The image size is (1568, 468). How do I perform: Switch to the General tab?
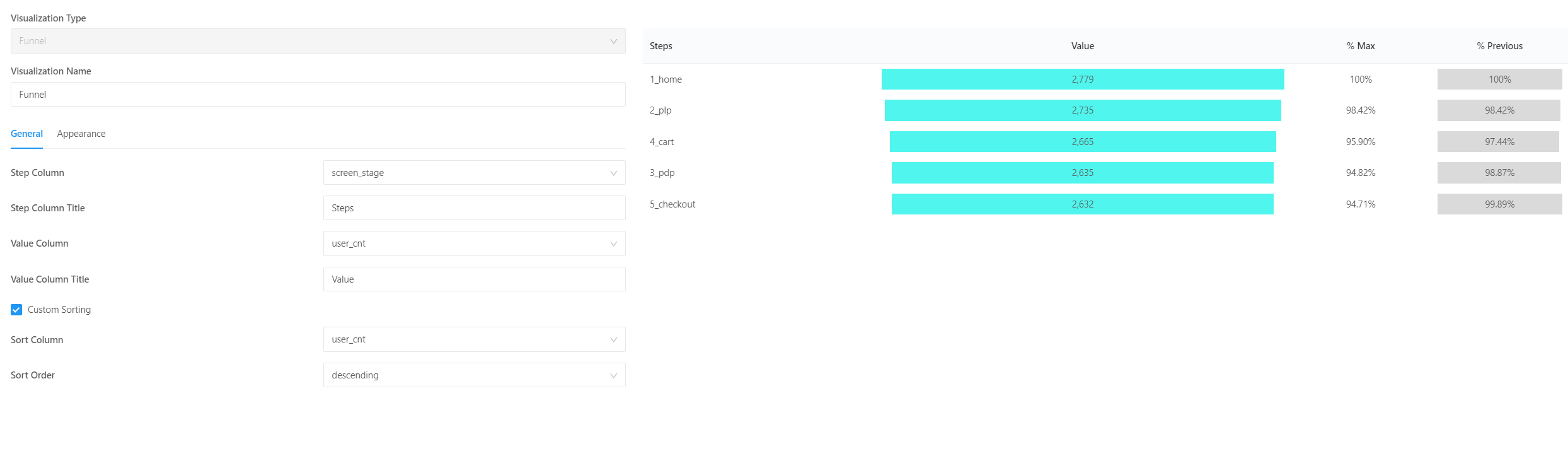(26, 134)
